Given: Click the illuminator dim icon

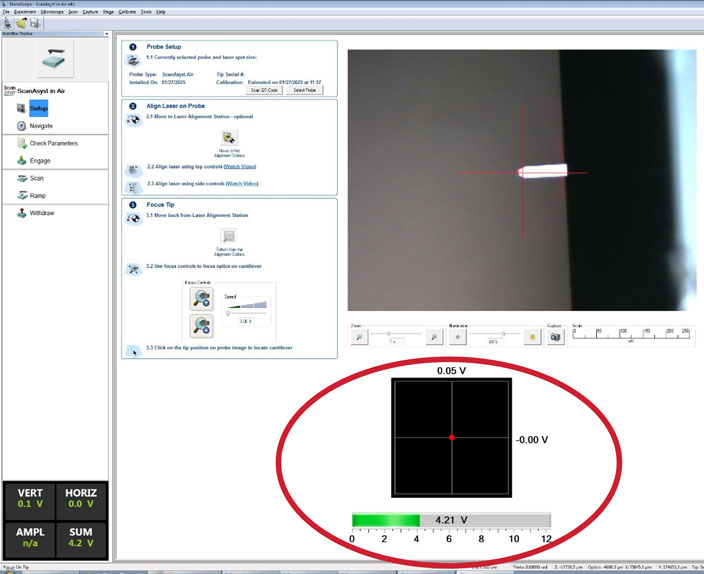Looking at the screenshot, I should click(458, 337).
